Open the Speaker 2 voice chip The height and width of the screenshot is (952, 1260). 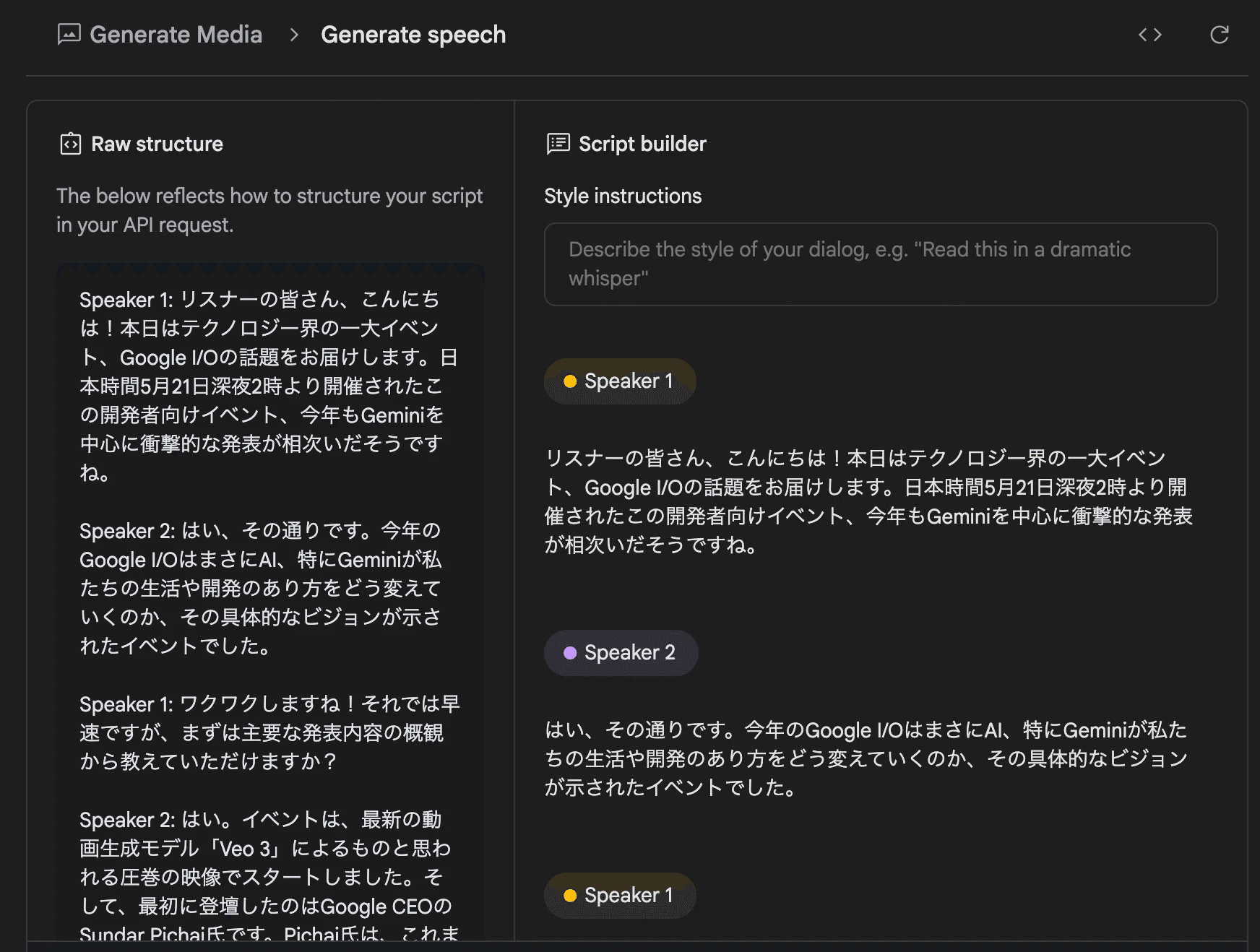pyautogui.click(x=621, y=653)
